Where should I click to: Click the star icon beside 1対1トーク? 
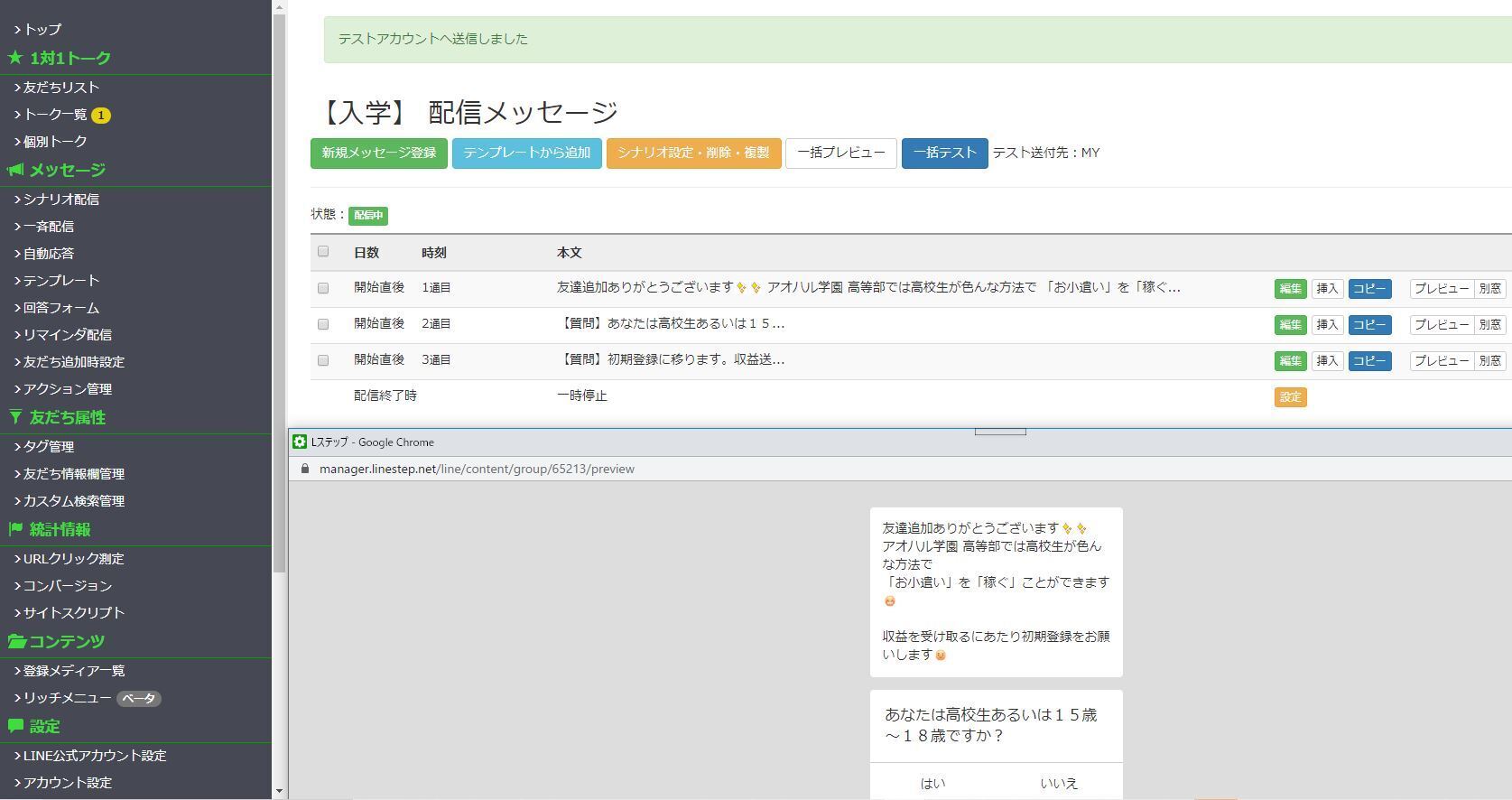point(15,59)
